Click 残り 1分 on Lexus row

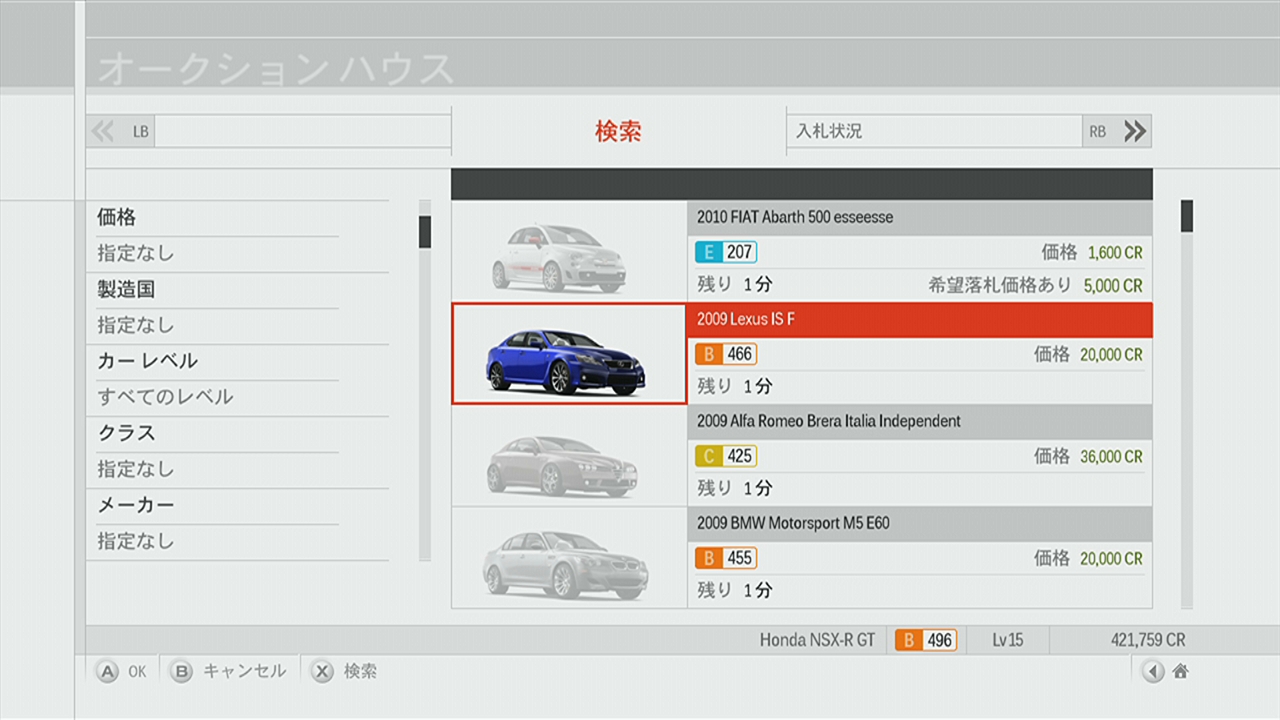point(735,386)
